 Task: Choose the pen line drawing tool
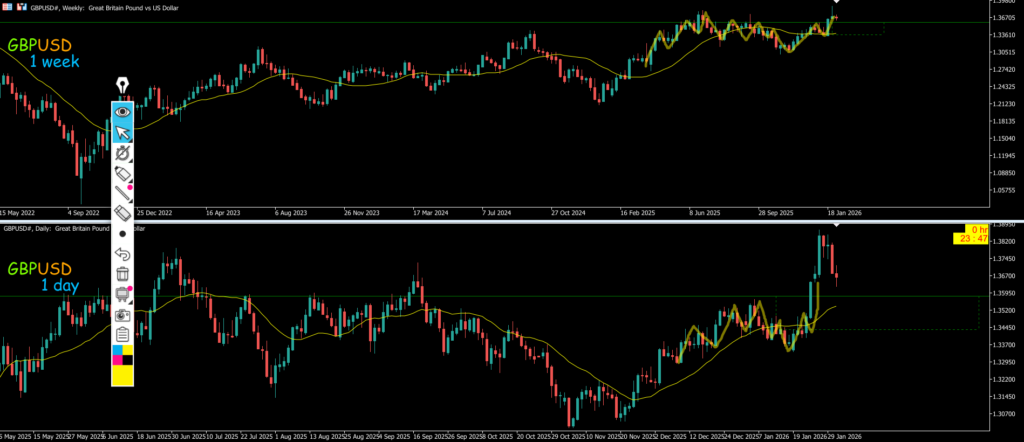click(x=123, y=193)
